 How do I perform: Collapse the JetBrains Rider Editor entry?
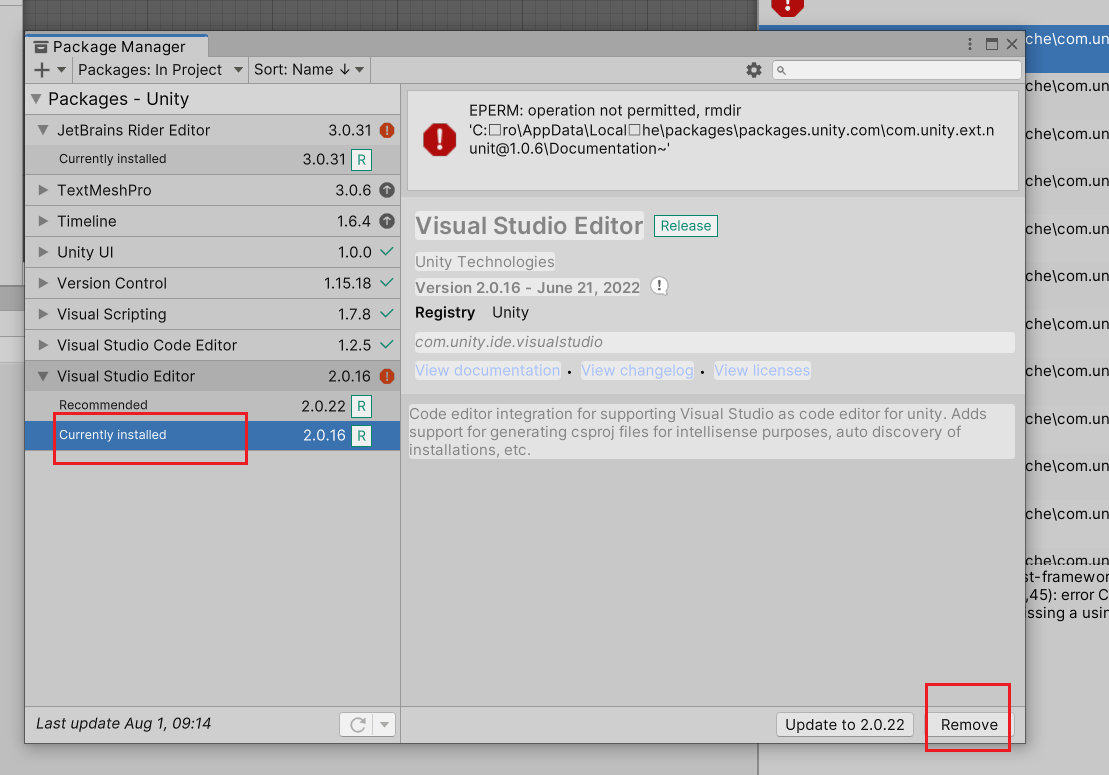43,130
